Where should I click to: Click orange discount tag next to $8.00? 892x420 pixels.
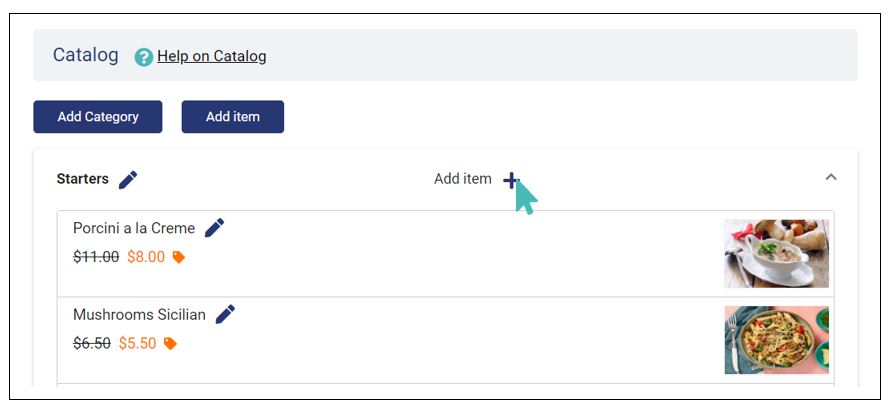coord(179,257)
